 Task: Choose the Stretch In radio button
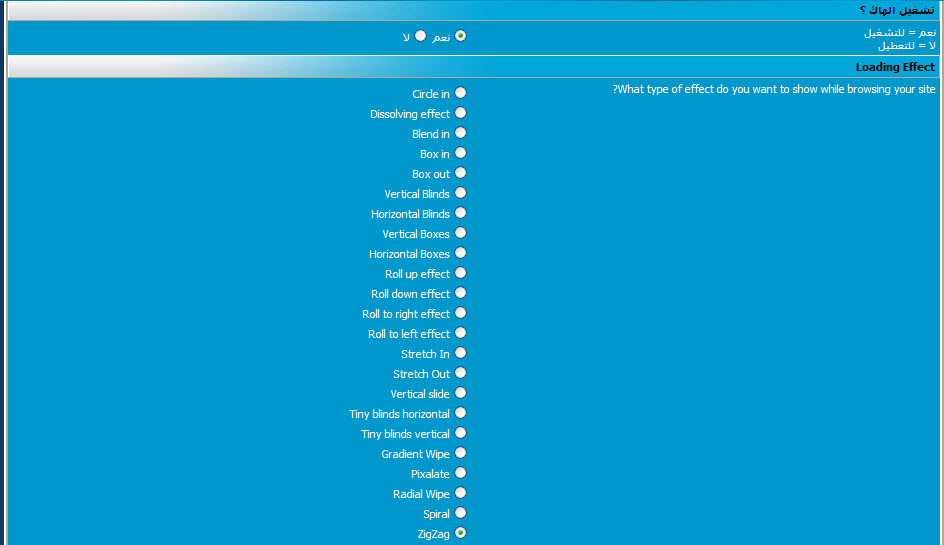pos(460,353)
